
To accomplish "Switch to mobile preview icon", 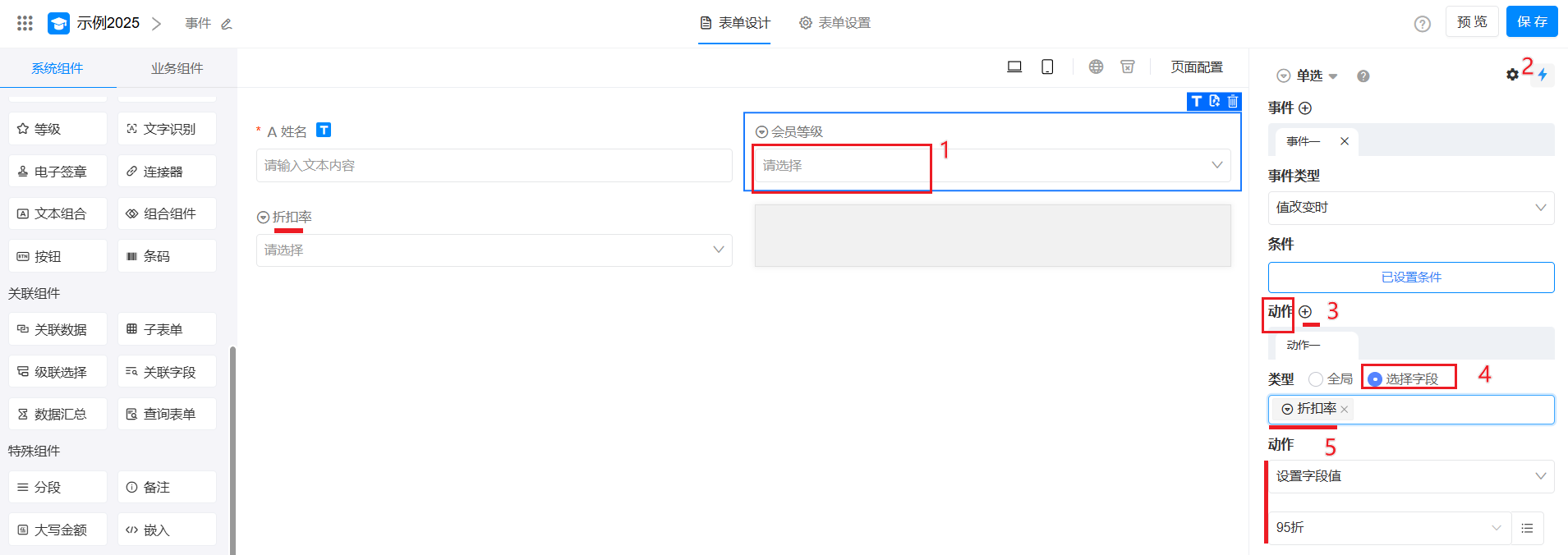I will (1047, 67).
